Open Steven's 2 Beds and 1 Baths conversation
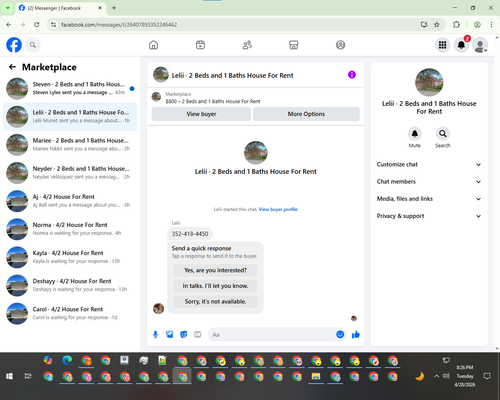 pyautogui.click(x=70, y=89)
